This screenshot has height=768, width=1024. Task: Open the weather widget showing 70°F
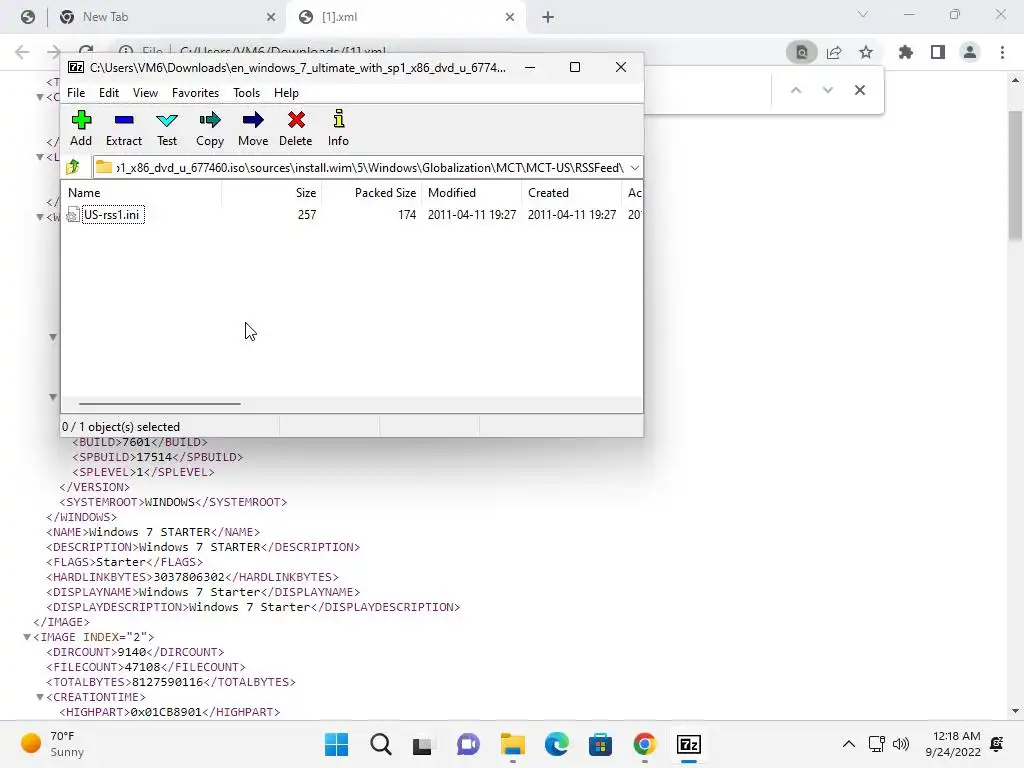(x=54, y=744)
